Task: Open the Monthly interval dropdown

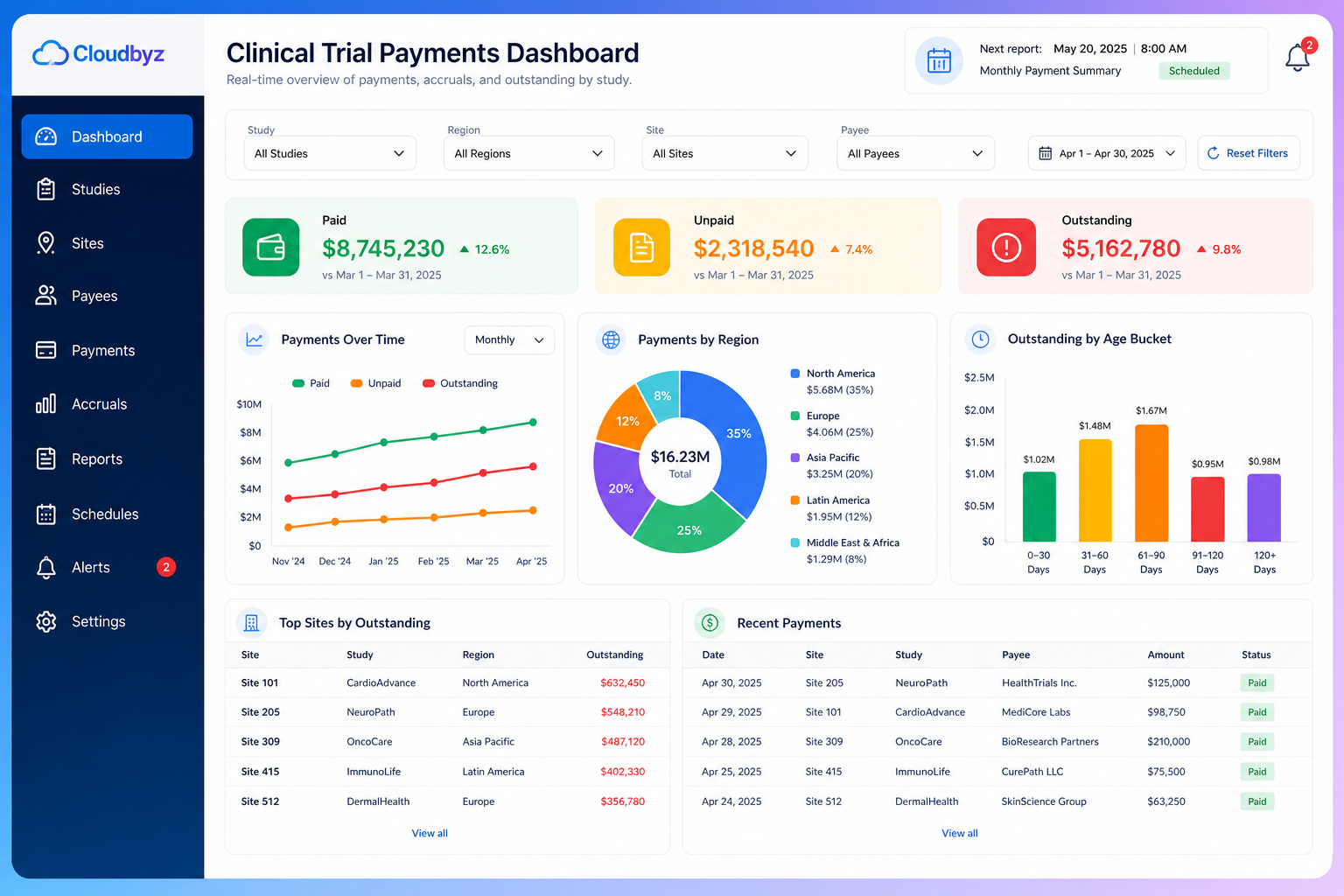Action: pyautogui.click(x=509, y=339)
